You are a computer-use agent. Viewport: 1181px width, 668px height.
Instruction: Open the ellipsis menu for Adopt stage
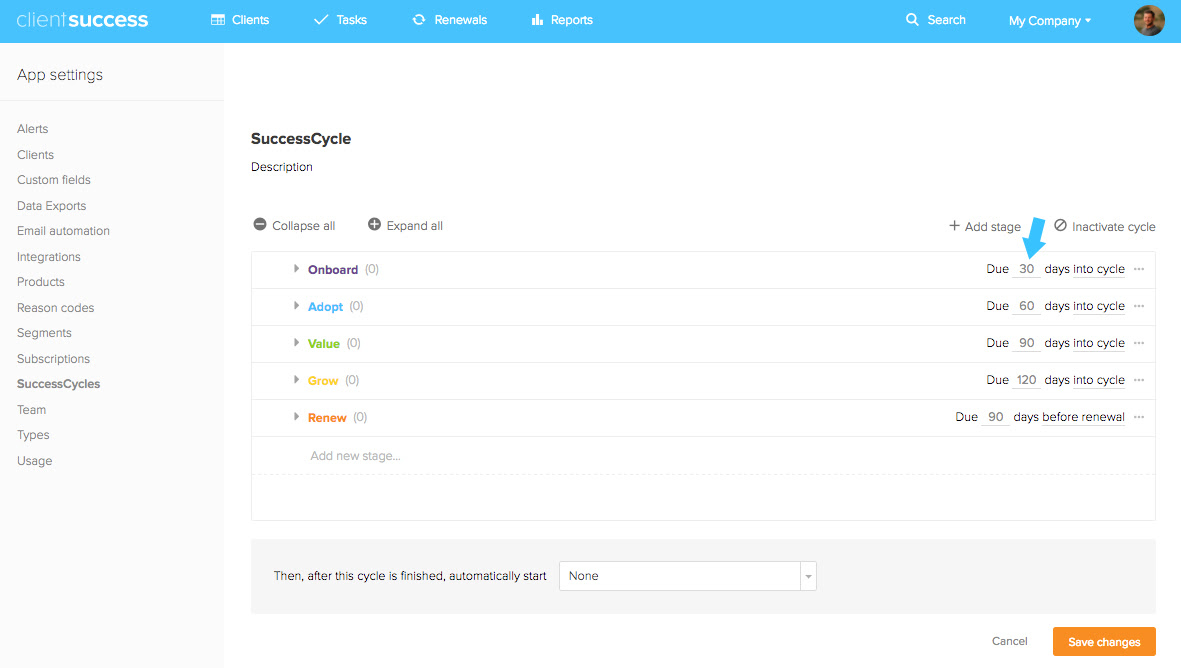[1139, 306]
